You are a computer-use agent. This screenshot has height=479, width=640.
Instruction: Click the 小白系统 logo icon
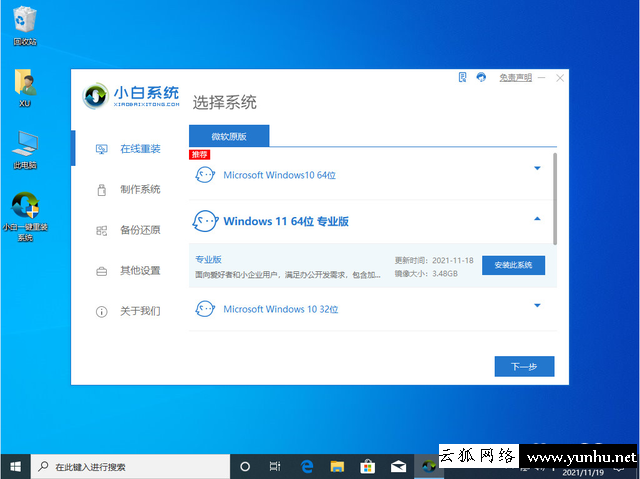(95, 96)
